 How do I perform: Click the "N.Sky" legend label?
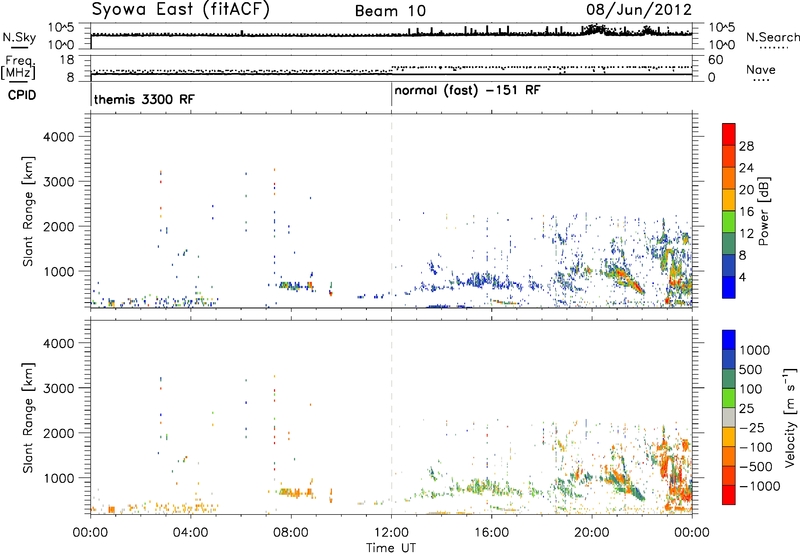[19, 37]
